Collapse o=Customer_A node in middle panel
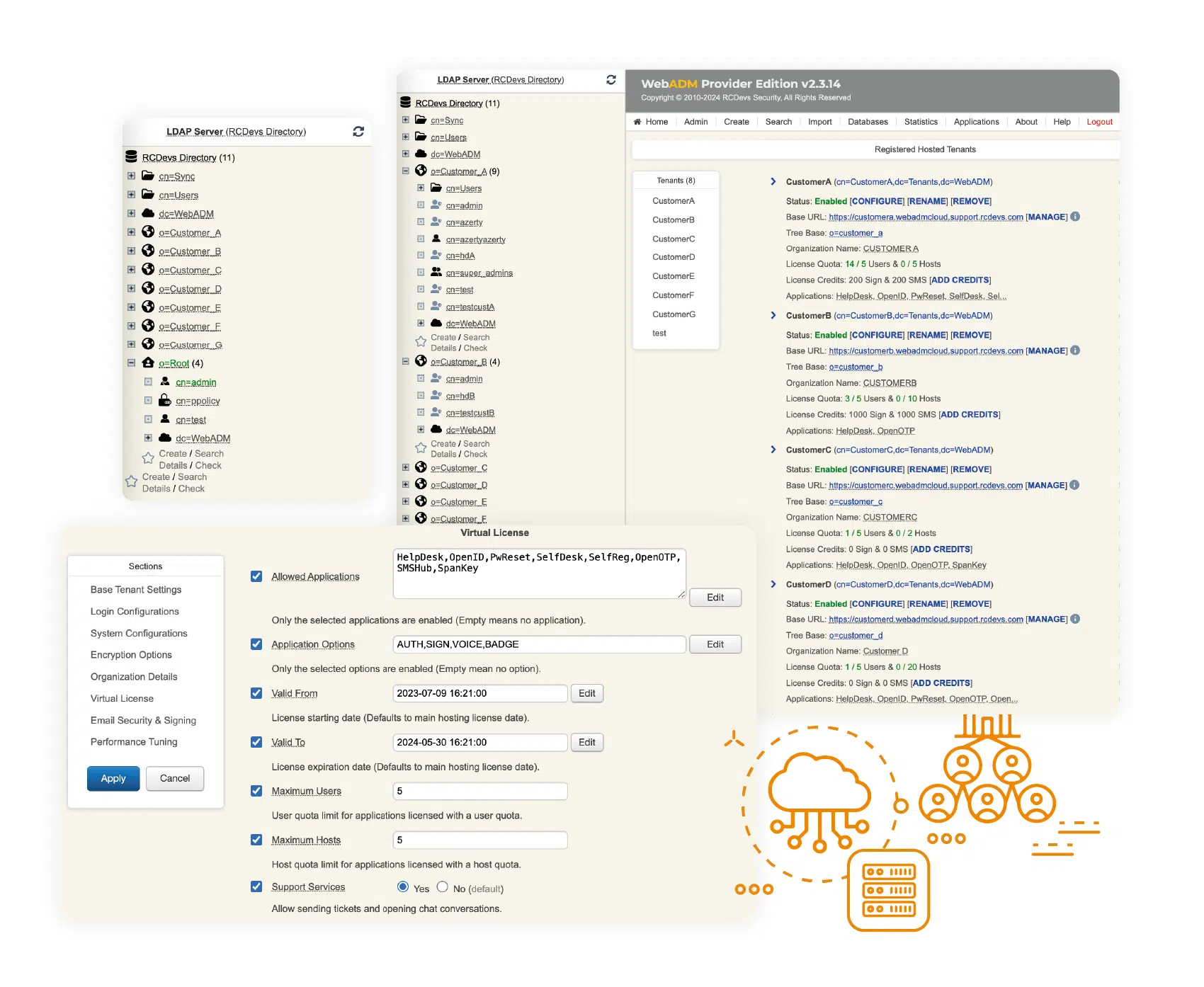Image resolution: width=1204 pixels, height=987 pixels. pyautogui.click(x=406, y=171)
